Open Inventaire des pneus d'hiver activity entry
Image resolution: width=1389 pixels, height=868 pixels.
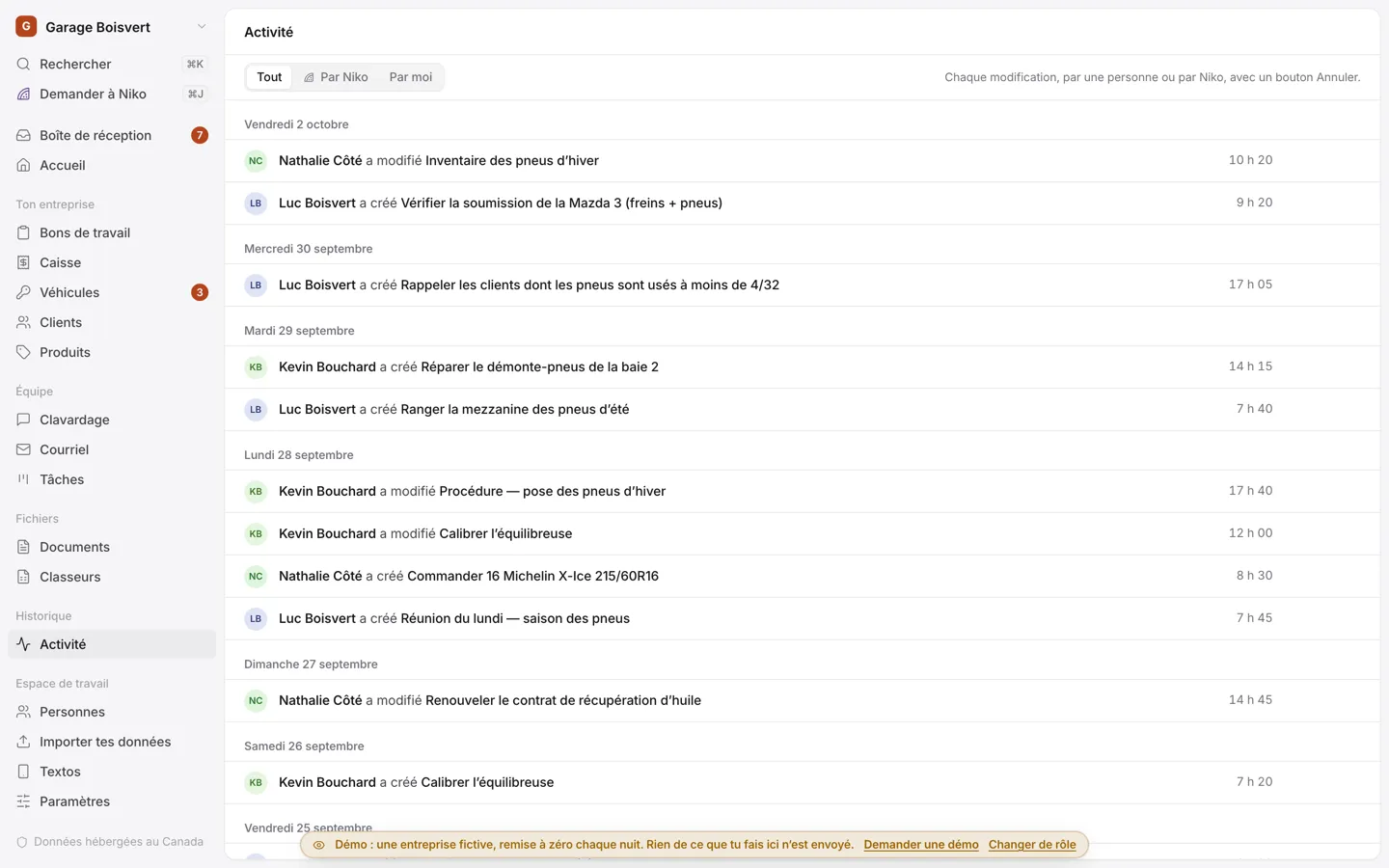(803, 161)
